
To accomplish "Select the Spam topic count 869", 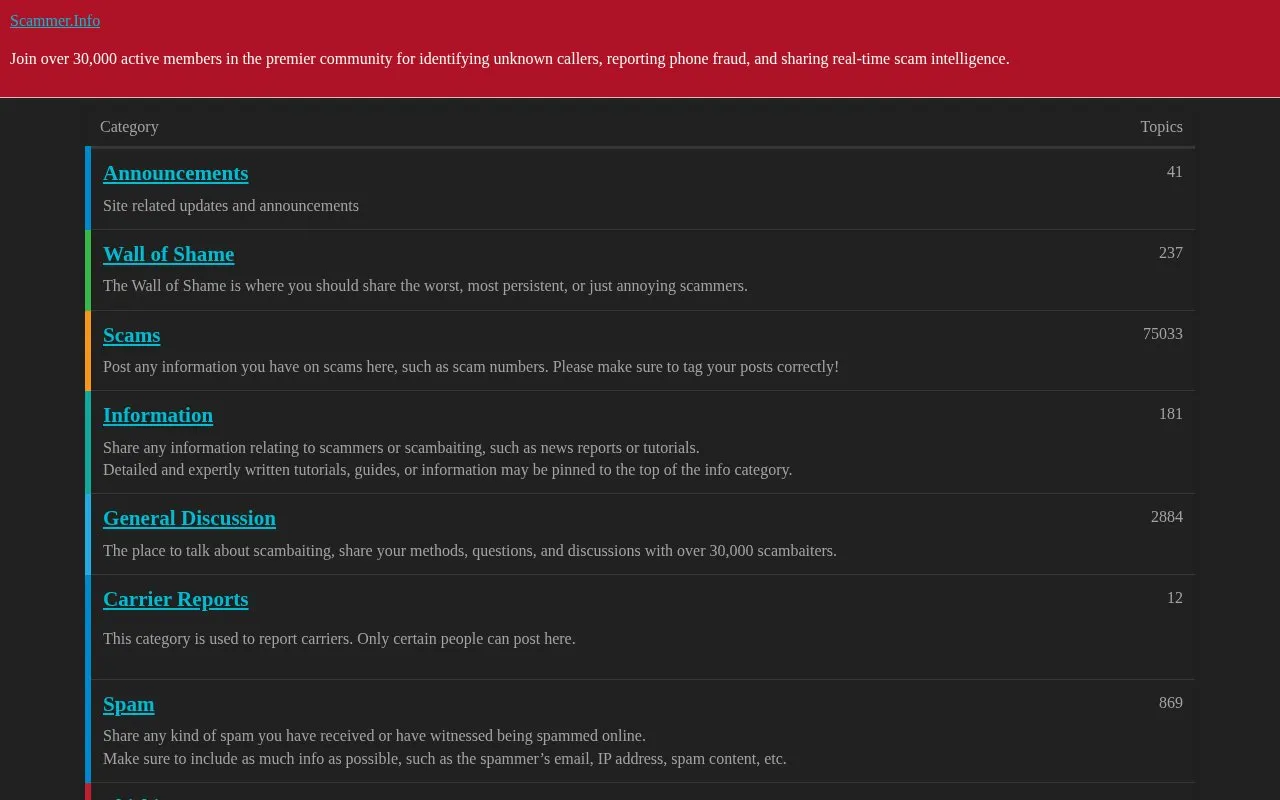I will (x=1170, y=703).
